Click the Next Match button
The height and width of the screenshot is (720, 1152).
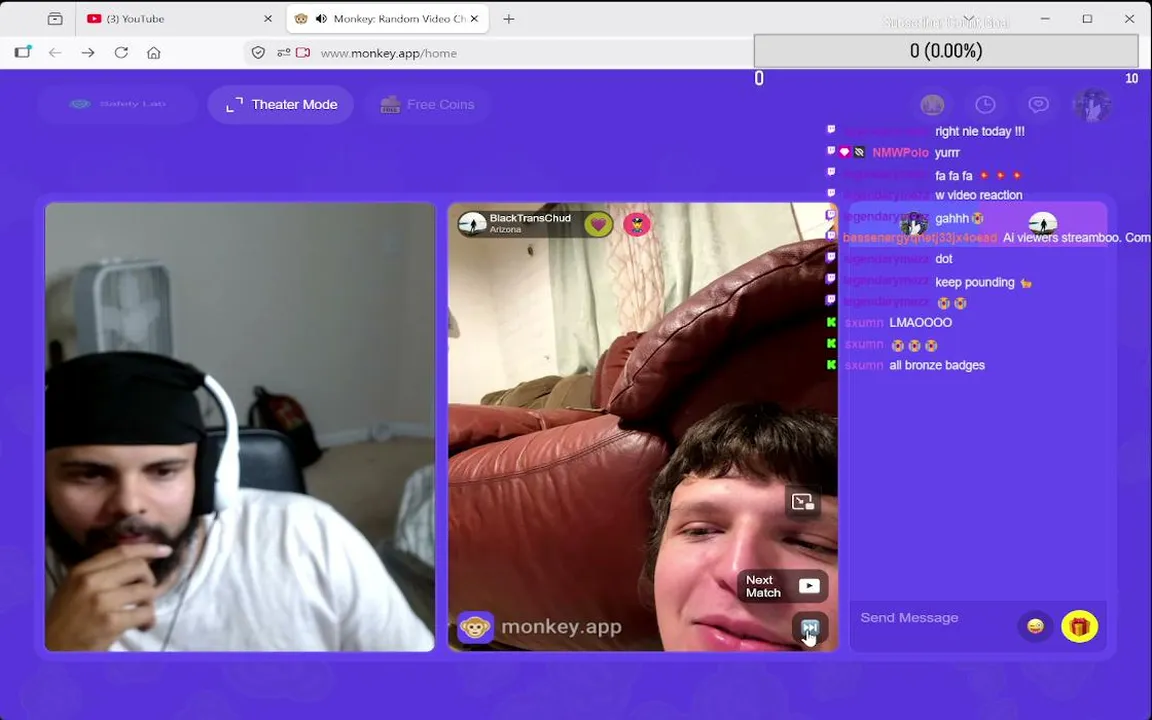pyautogui.click(x=782, y=586)
